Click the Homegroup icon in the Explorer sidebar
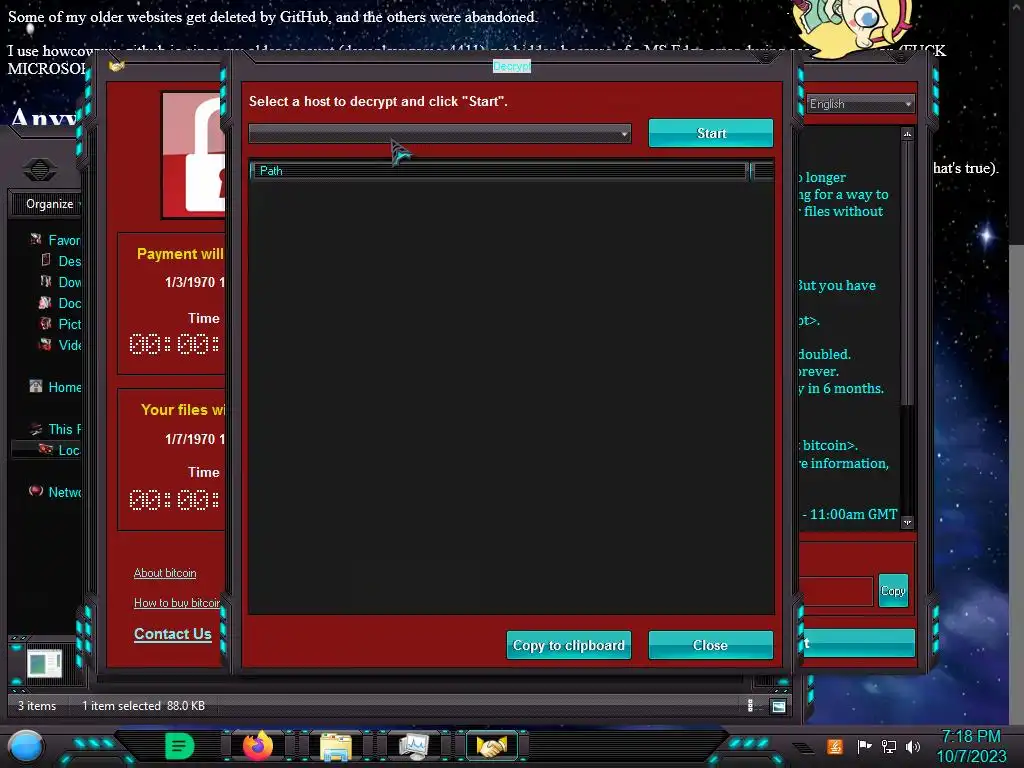 [36, 387]
